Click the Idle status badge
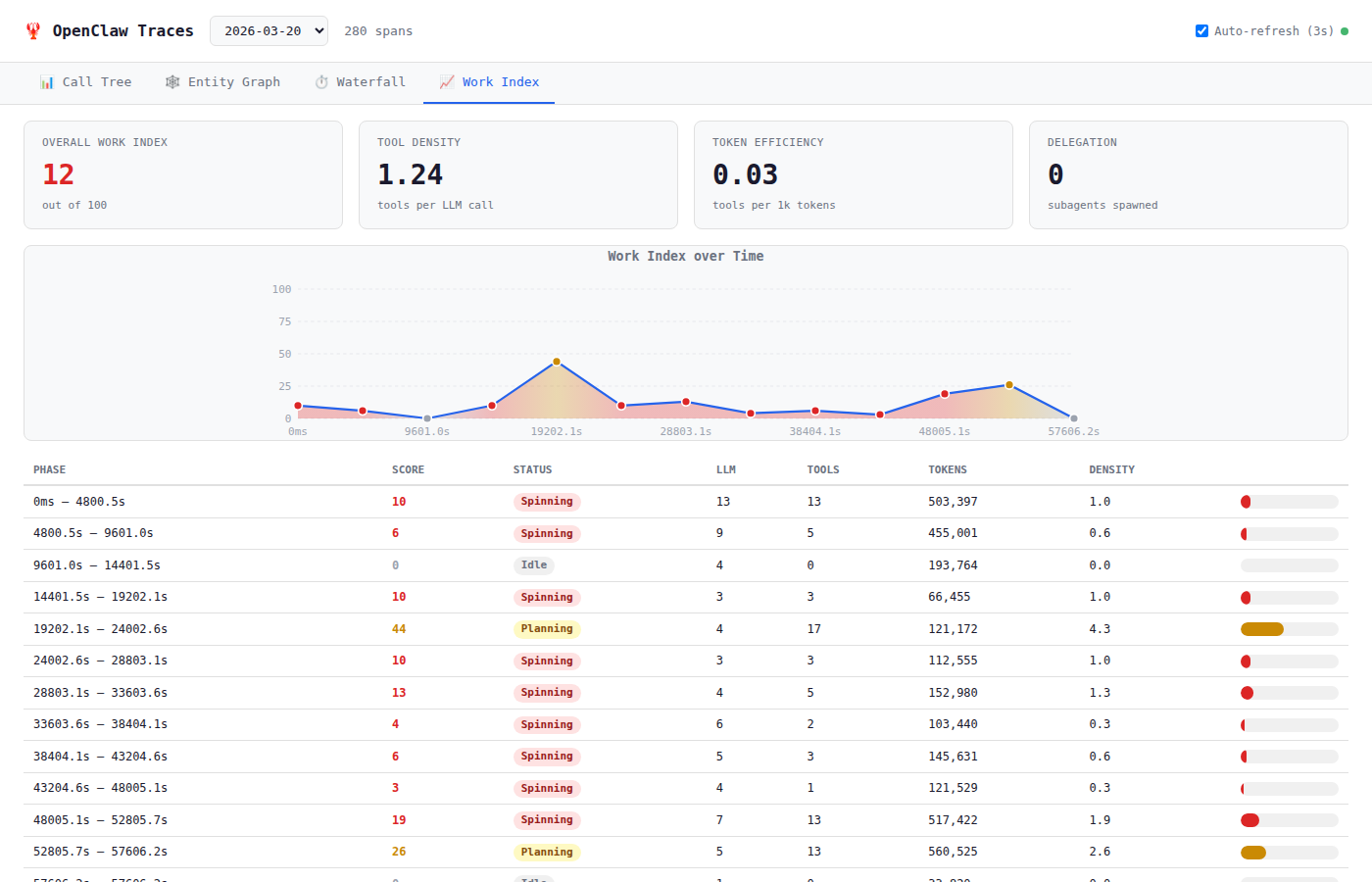1372x882 pixels. click(x=534, y=565)
